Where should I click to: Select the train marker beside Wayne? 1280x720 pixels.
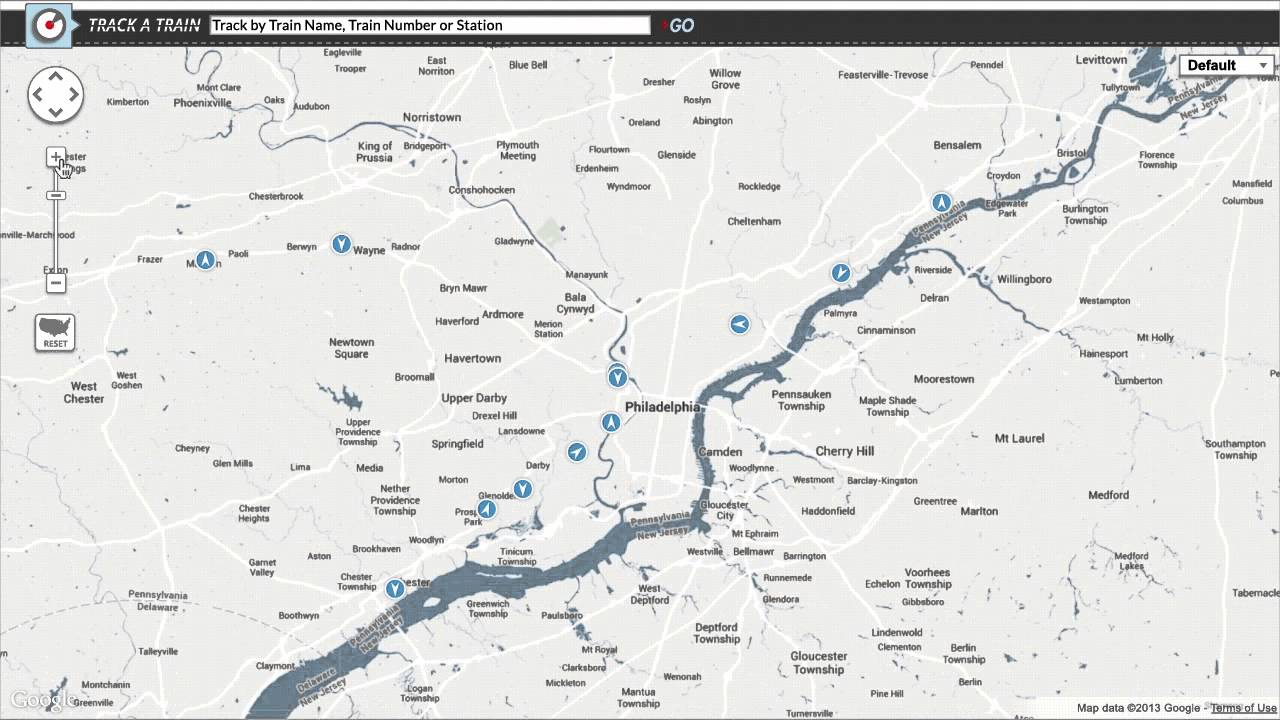[341, 244]
